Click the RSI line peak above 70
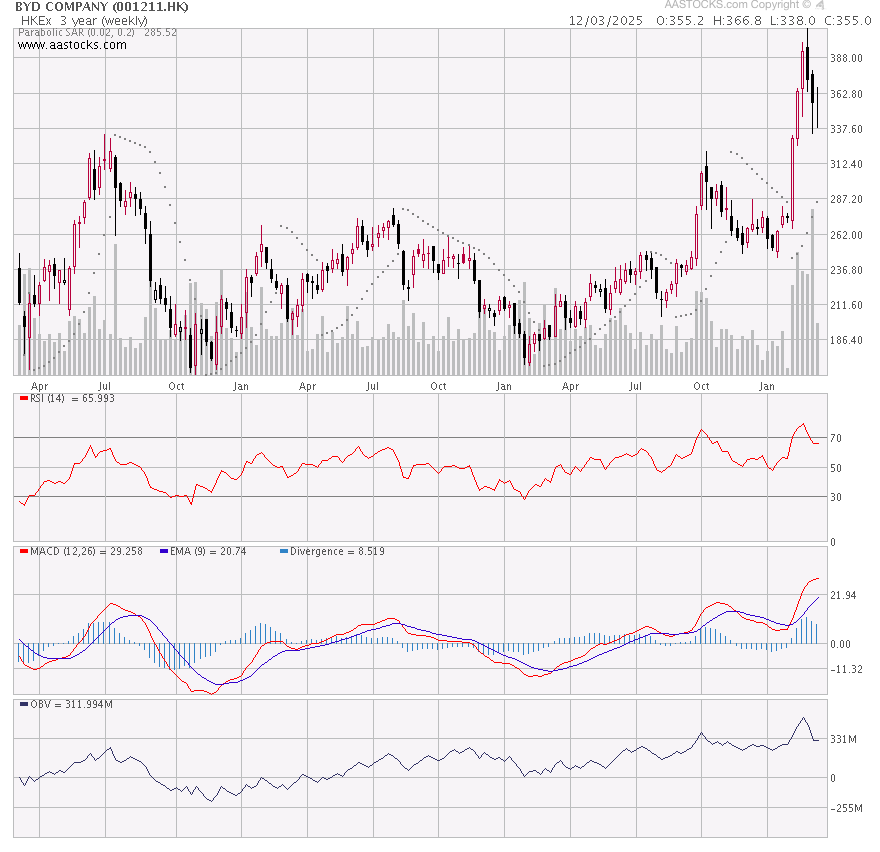 point(801,425)
